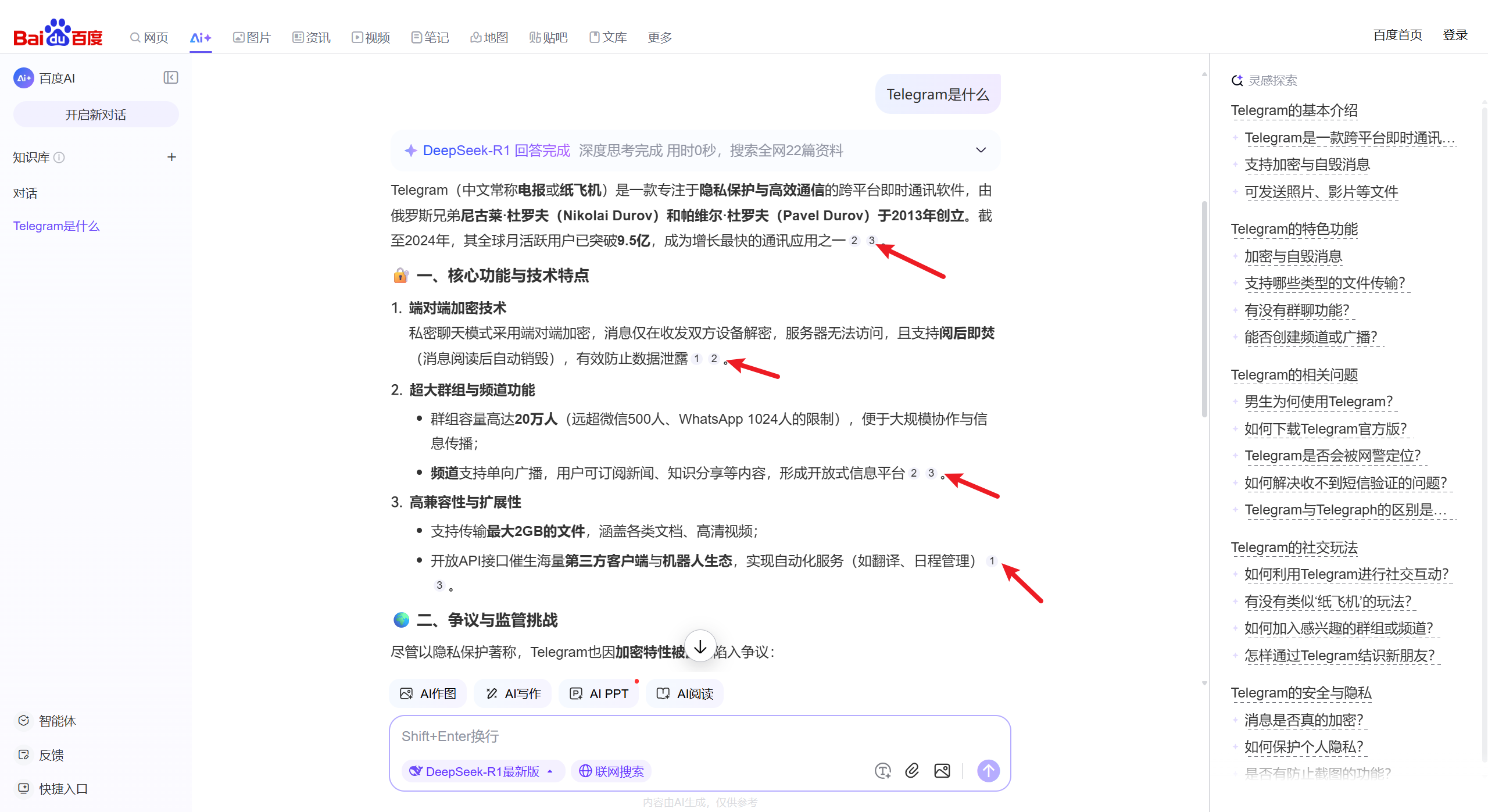Click the message input field
The height and width of the screenshot is (812, 1488).
tap(700, 736)
